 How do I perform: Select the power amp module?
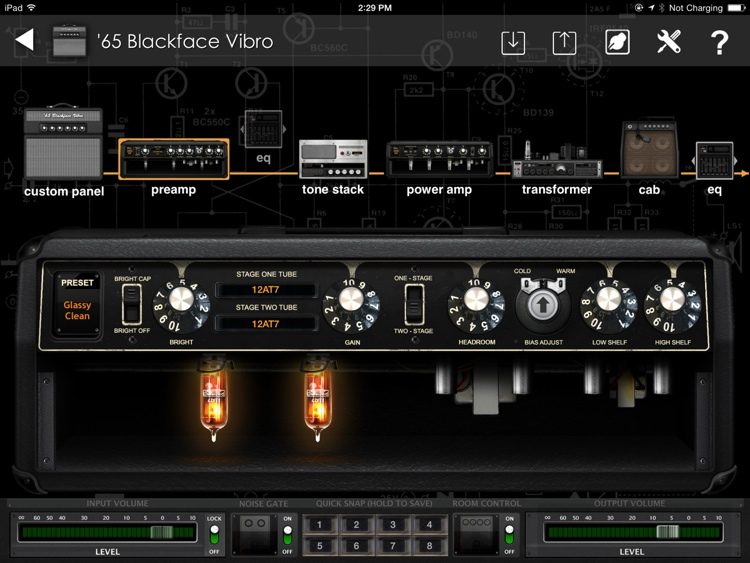coord(439,159)
